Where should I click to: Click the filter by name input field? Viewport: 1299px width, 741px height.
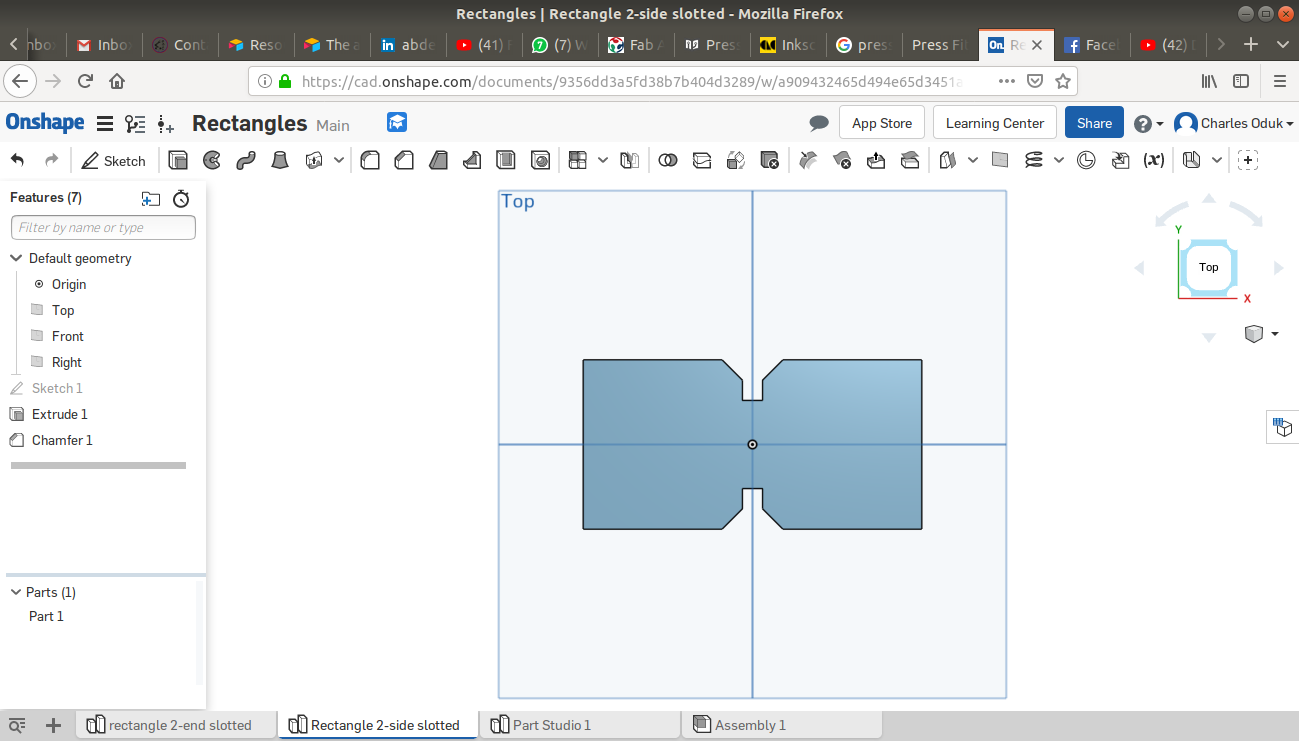[x=103, y=228]
